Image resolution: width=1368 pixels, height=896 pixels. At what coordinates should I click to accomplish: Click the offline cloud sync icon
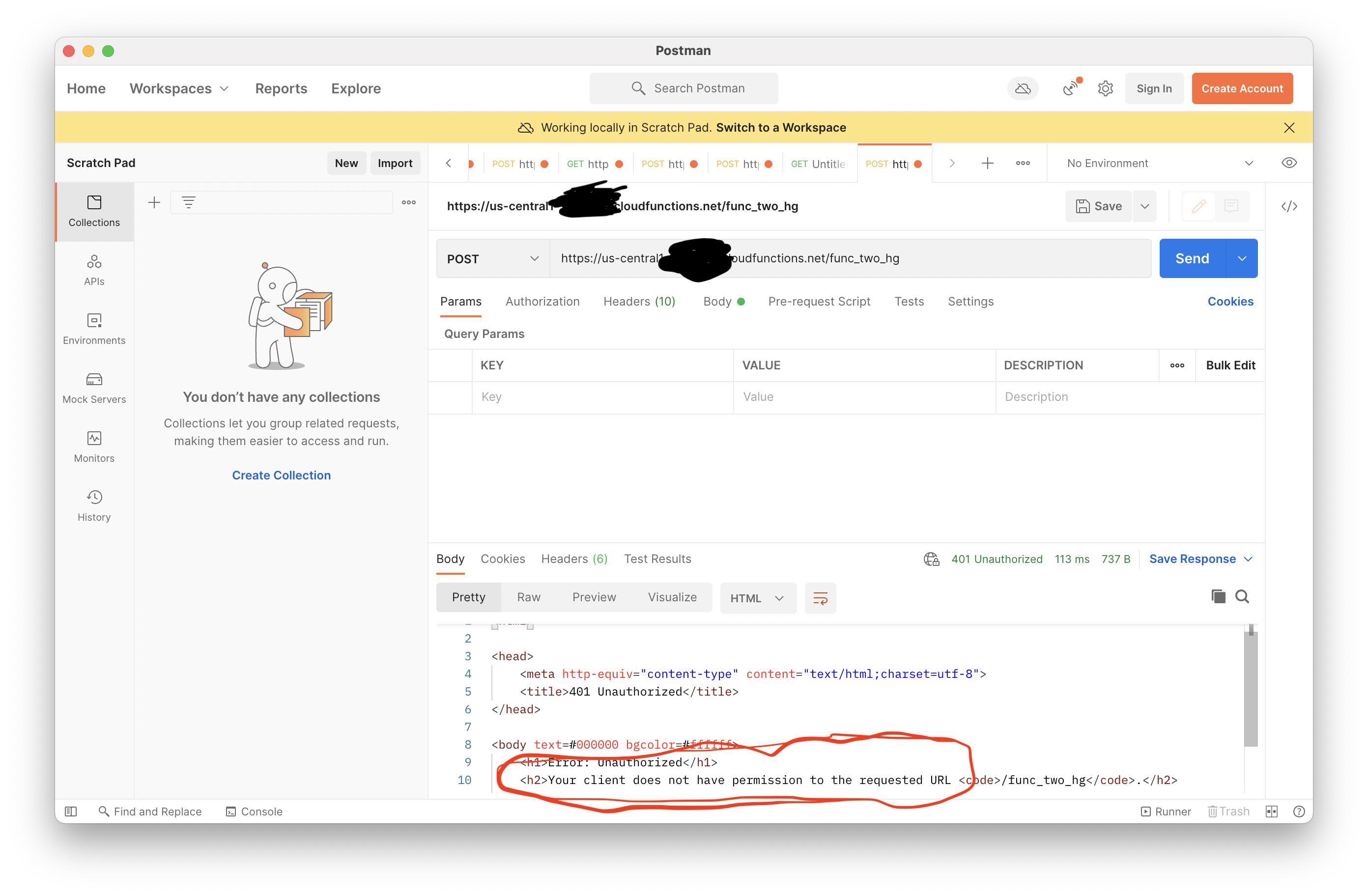(1023, 88)
